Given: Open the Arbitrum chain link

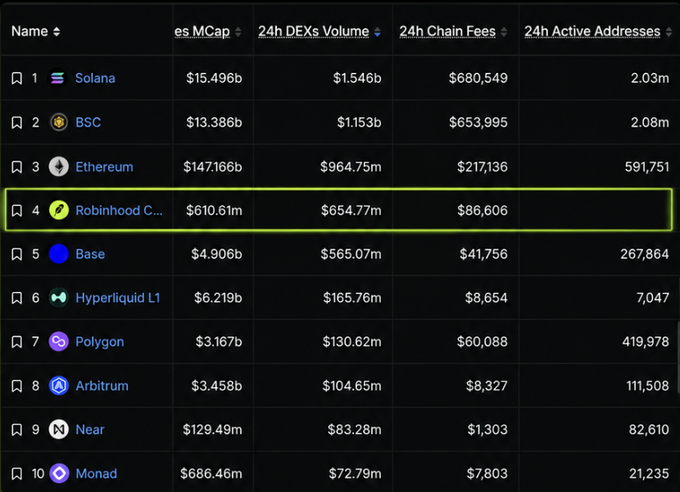Looking at the screenshot, I should (x=102, y=386).
